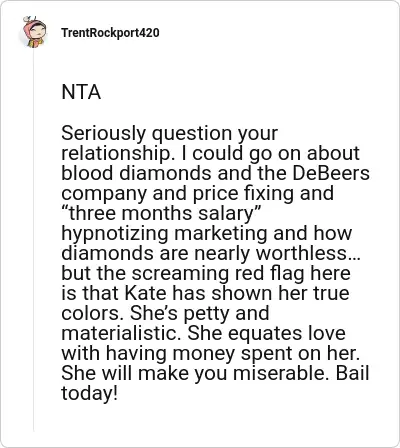400x448 pixels.
Task: Collapse the comment using the vertical thread line
Action: [33, 240]
